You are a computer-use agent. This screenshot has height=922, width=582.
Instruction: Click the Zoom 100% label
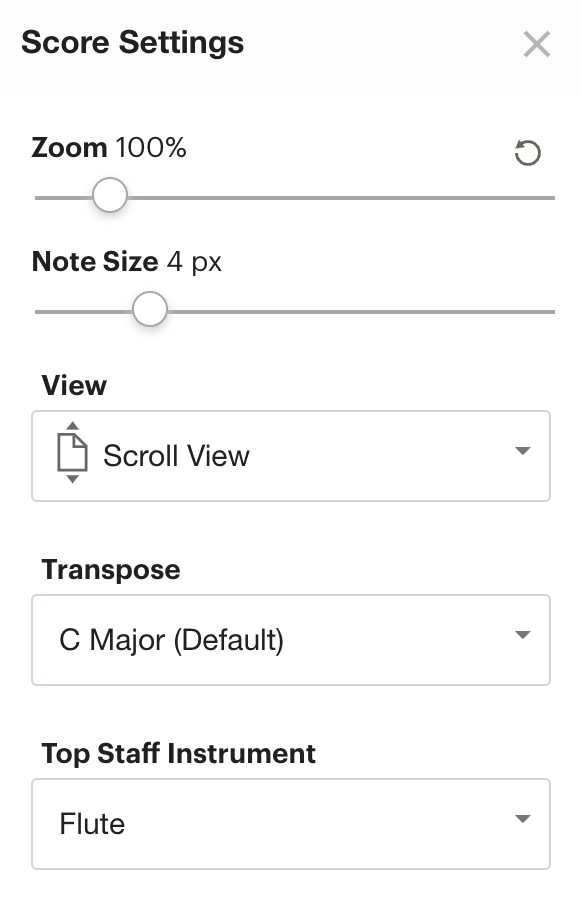109,148
